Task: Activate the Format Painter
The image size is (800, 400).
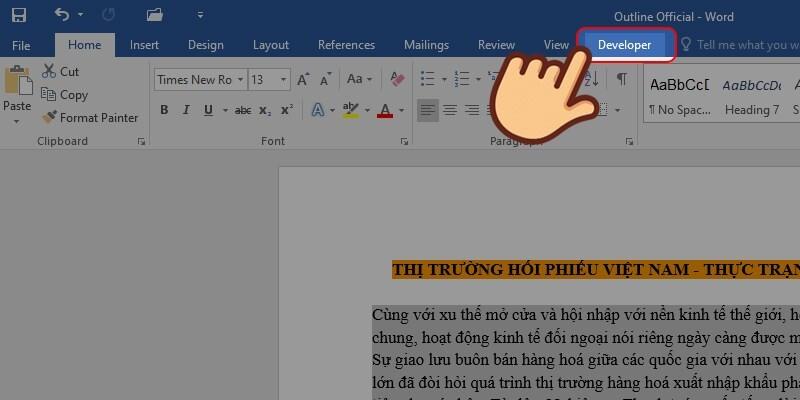Action: [x=90, y=118]
